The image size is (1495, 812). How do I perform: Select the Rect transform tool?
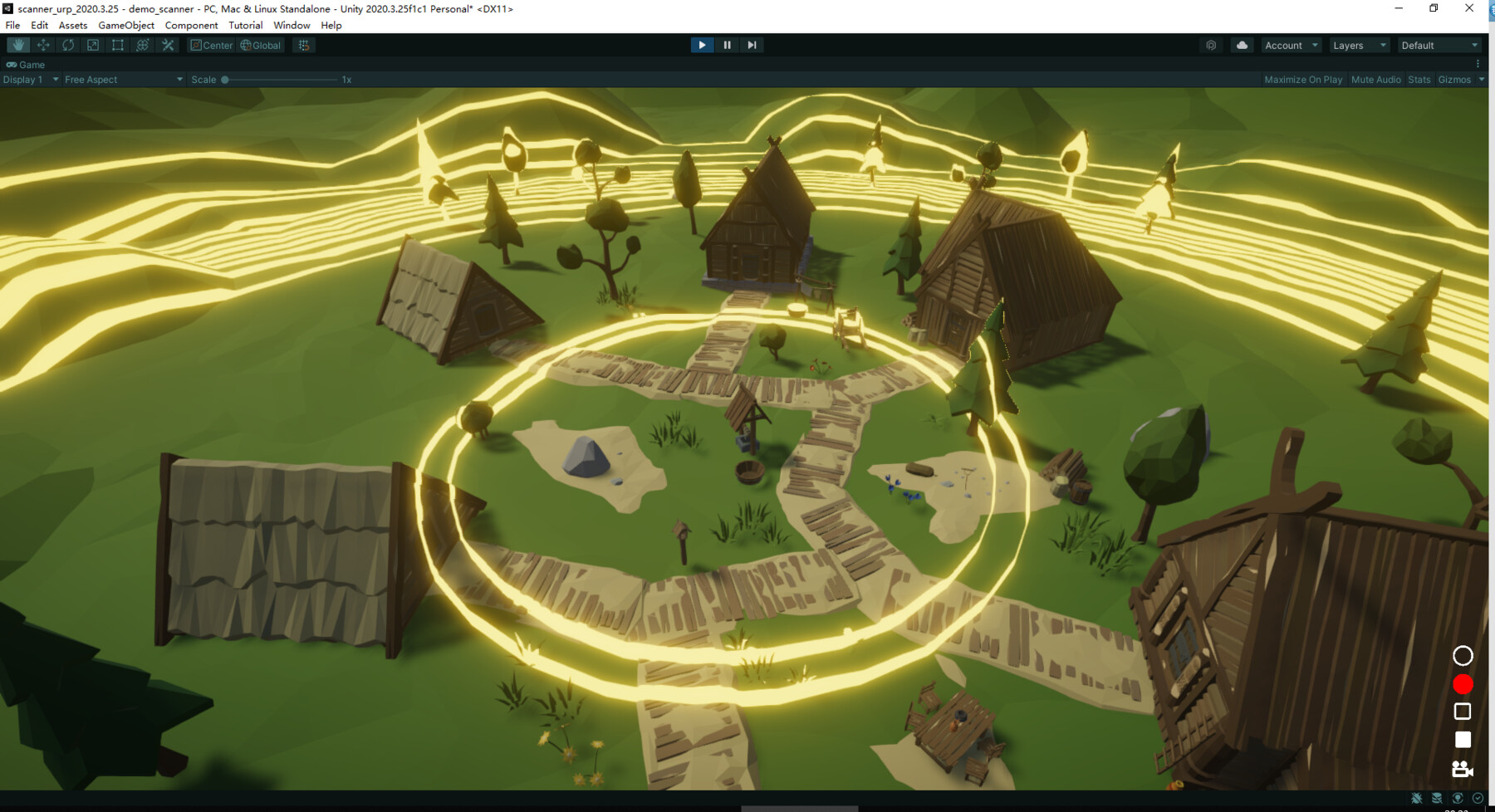coord(117,45)
